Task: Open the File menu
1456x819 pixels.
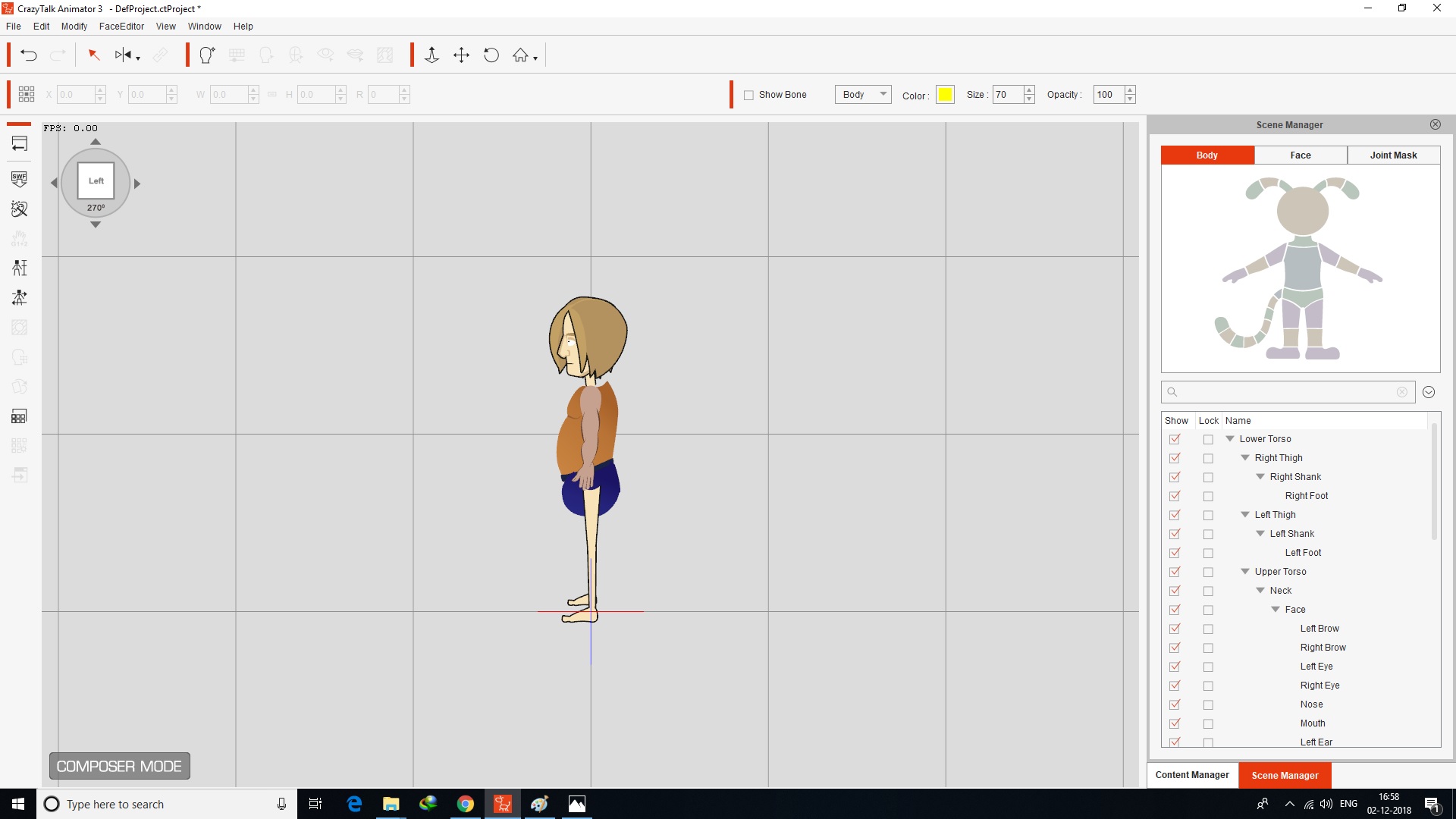Action: click(14, 26)
